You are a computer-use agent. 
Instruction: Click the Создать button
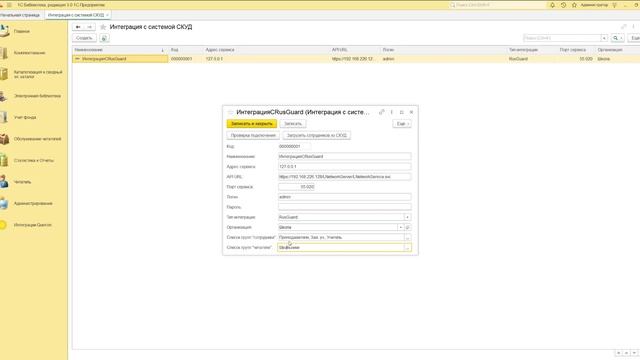tap(84, 38)
